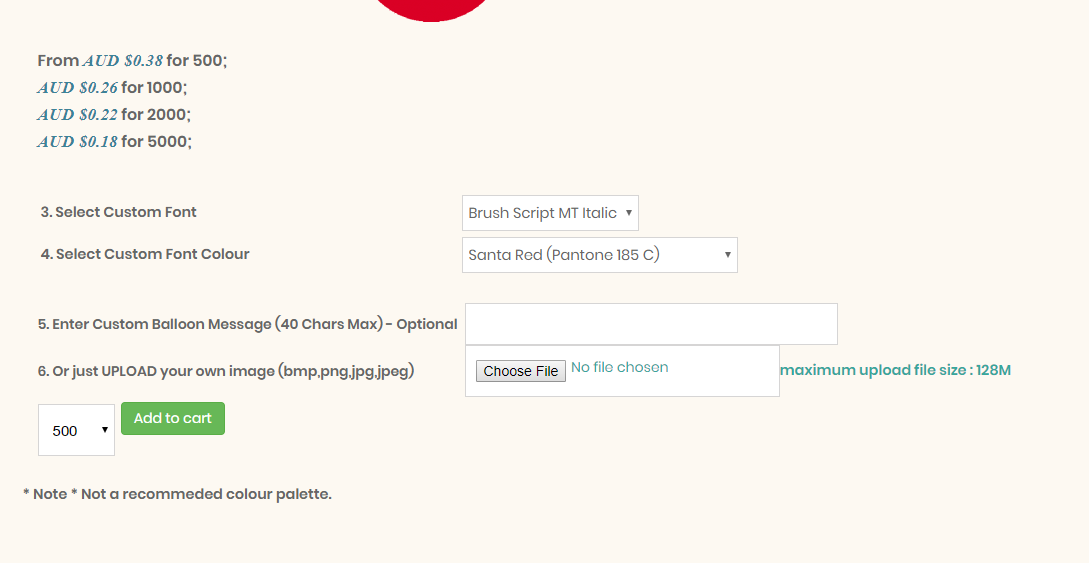Click the 'for 5000' quantity text

point(155,142)
